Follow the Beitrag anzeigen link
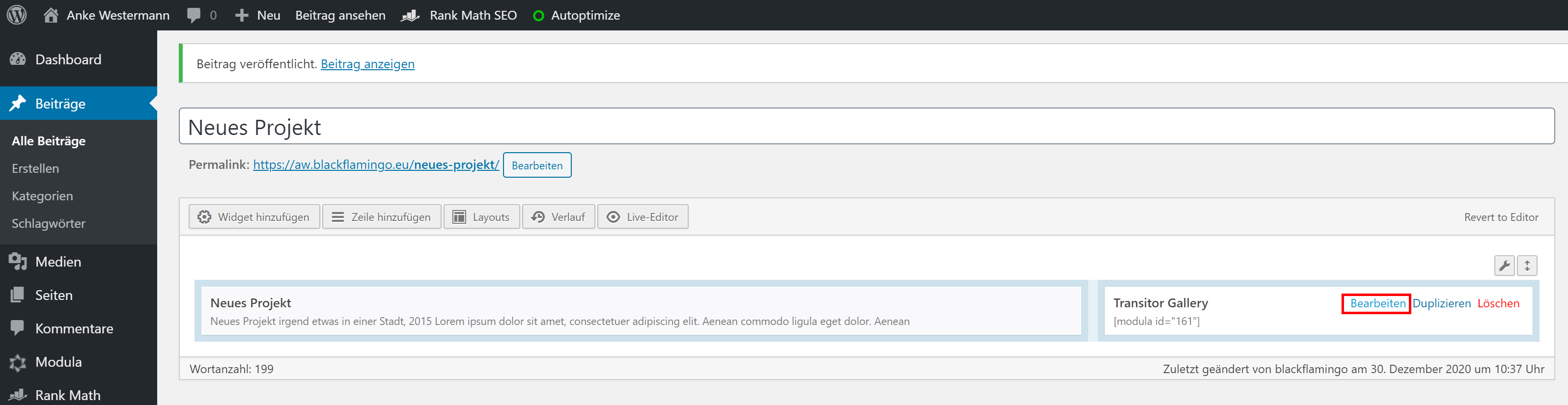1568x405 pixels. 367,64
